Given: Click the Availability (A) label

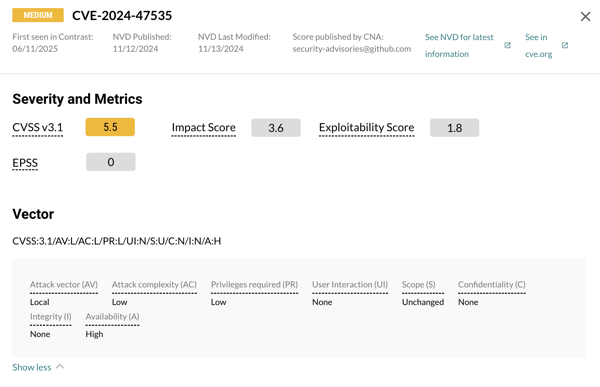Looking at the screenshot, I should point(112,317).
